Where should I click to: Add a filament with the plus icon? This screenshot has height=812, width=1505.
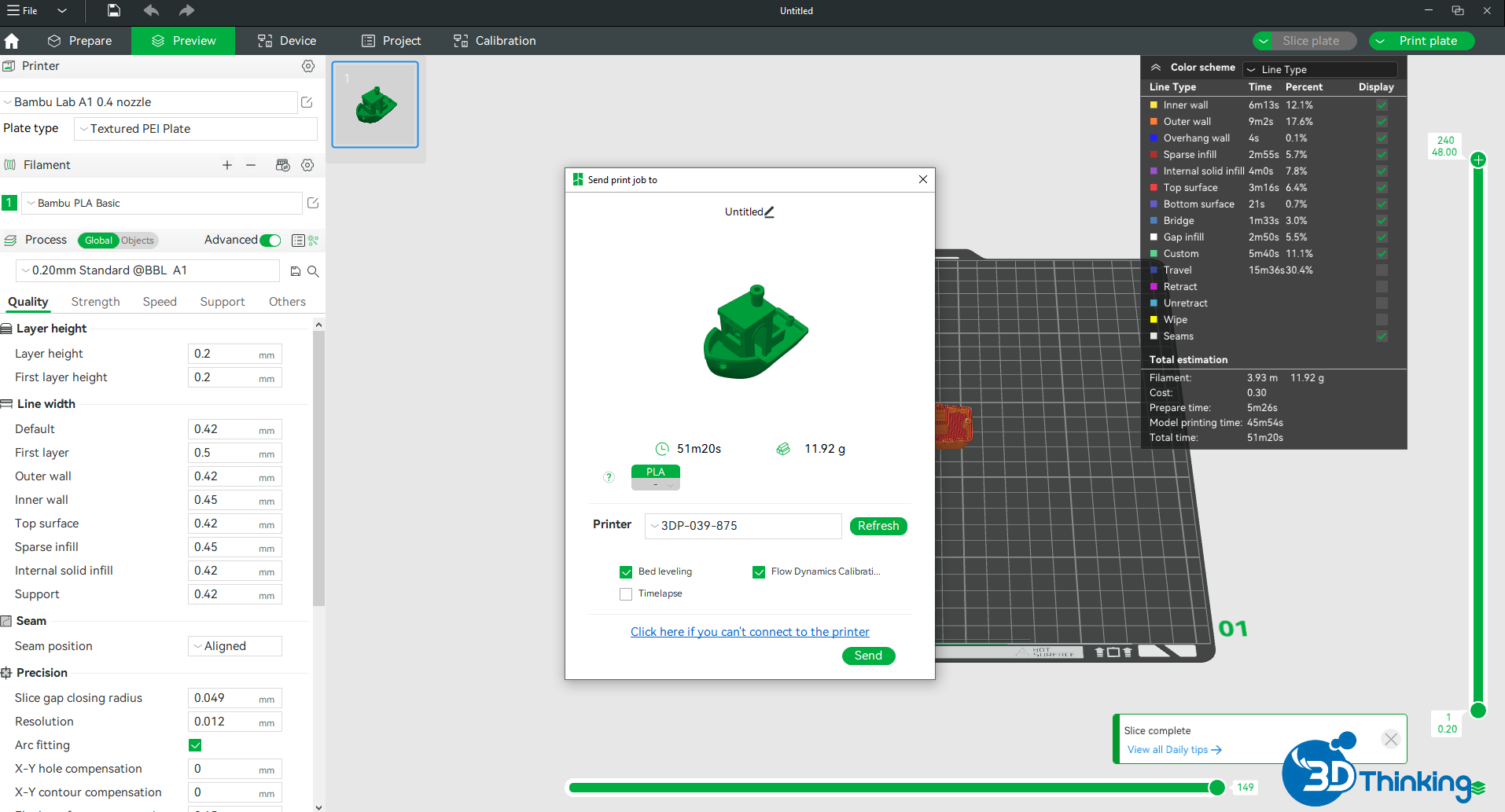tap(227, 165)
